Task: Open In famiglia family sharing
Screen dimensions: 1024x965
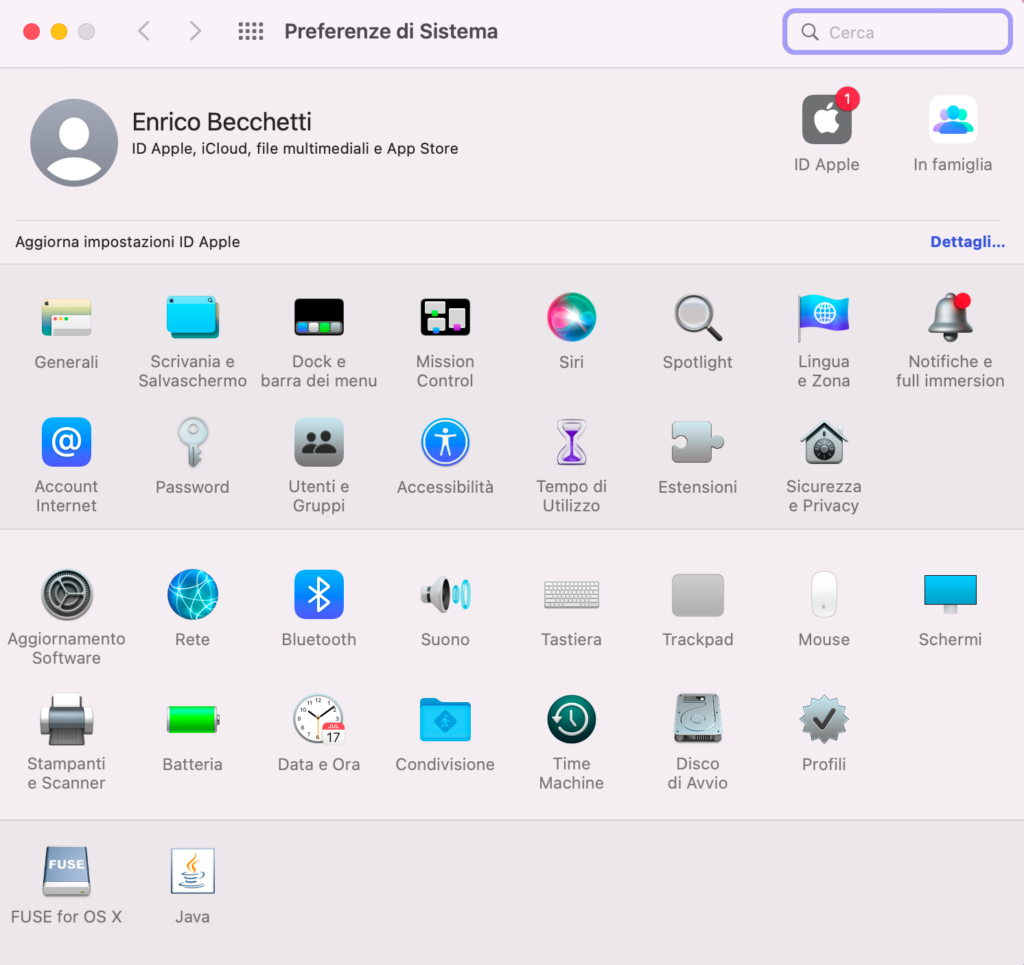Action: [x=953, y=120]
